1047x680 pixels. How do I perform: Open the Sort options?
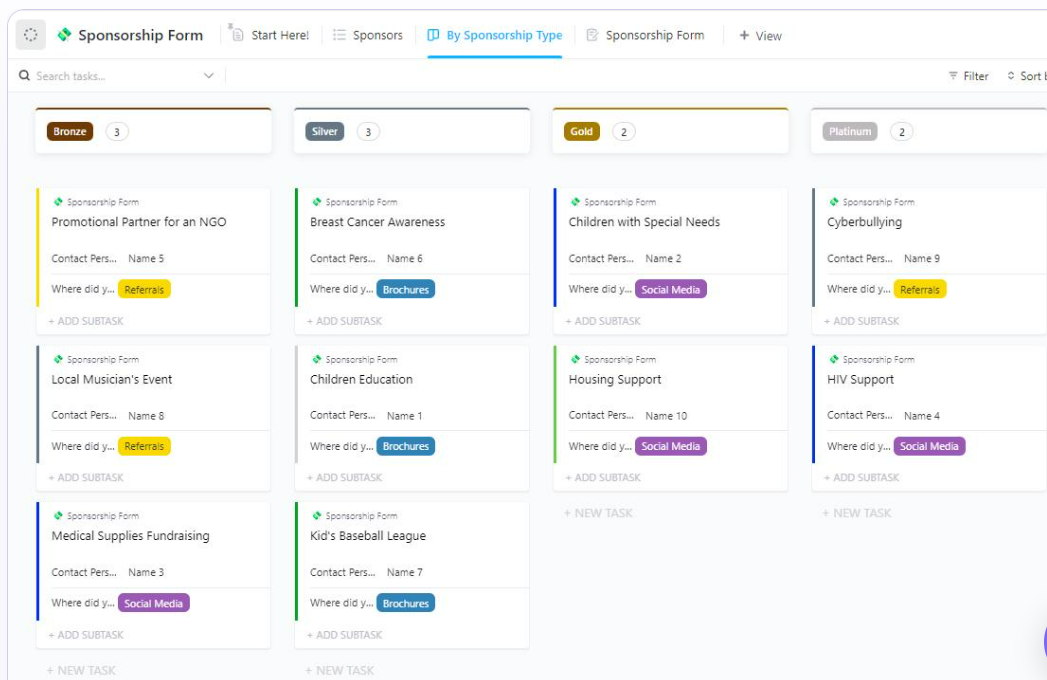pyautogui.click(x=1026, y=76)
